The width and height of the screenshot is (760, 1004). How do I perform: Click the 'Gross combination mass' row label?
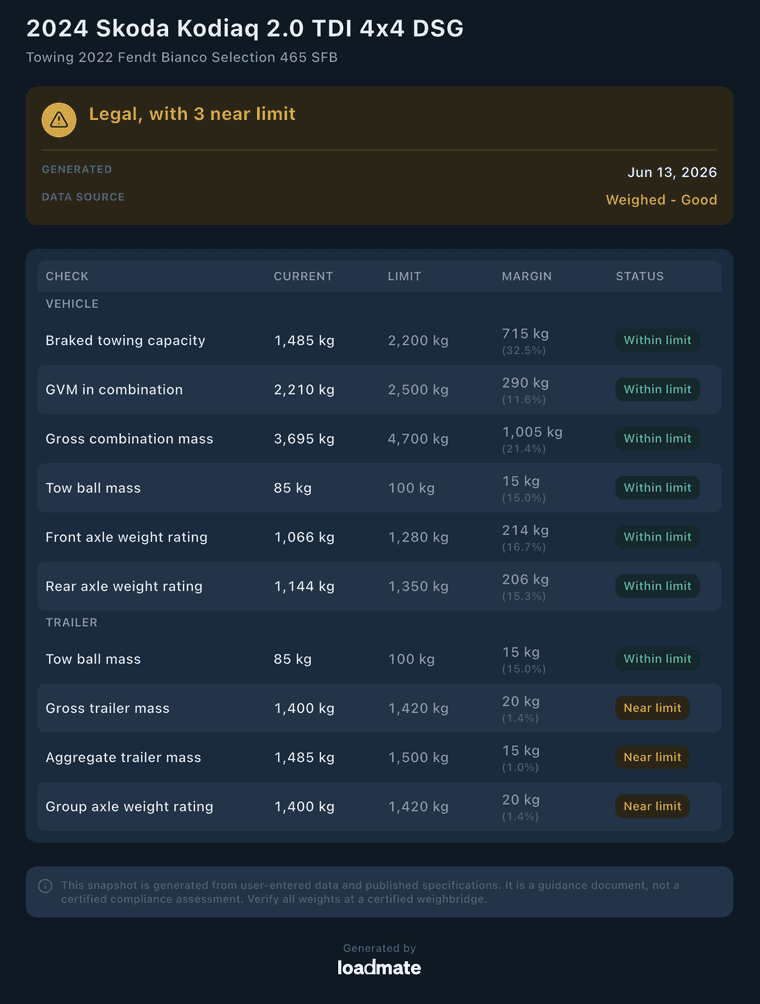[x=129, y=439]
